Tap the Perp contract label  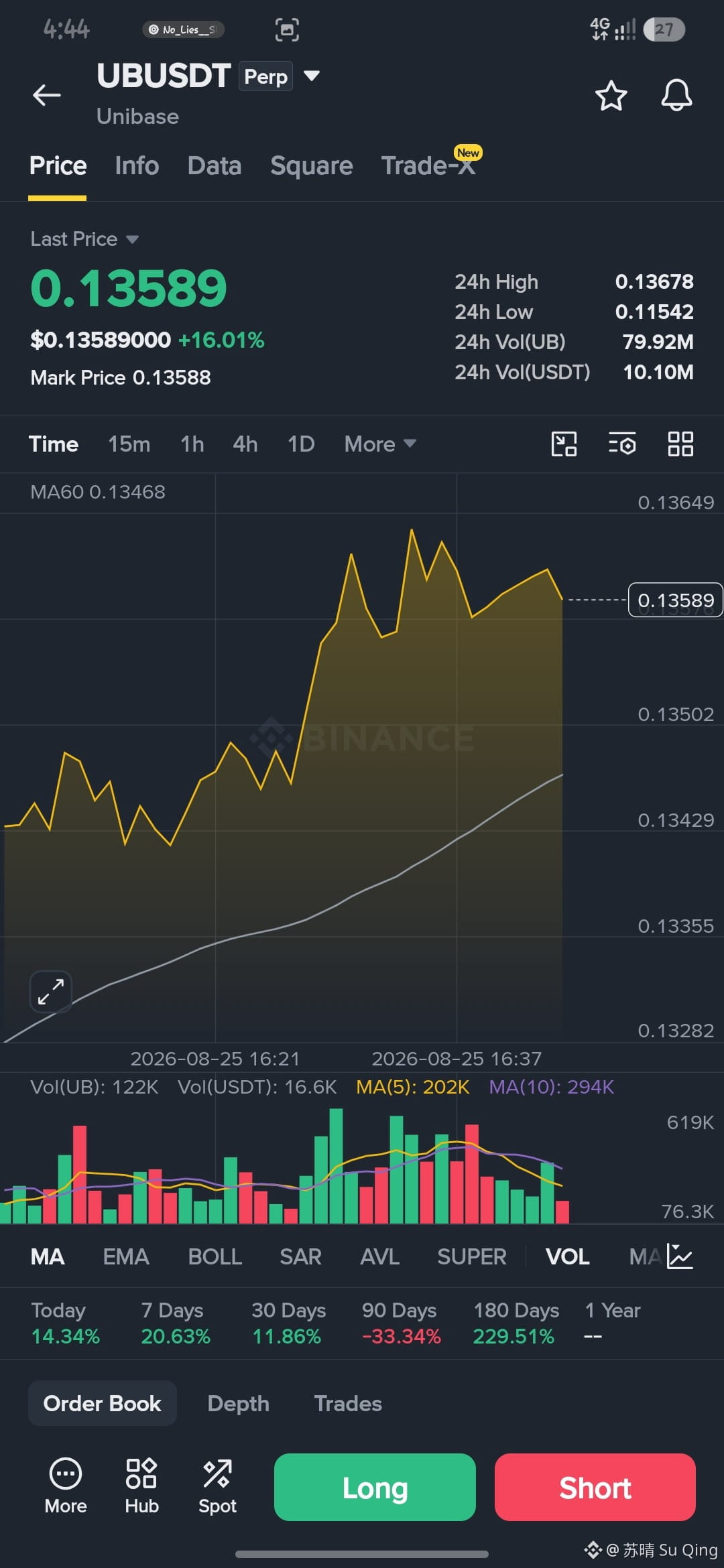(x=265, y=76)
